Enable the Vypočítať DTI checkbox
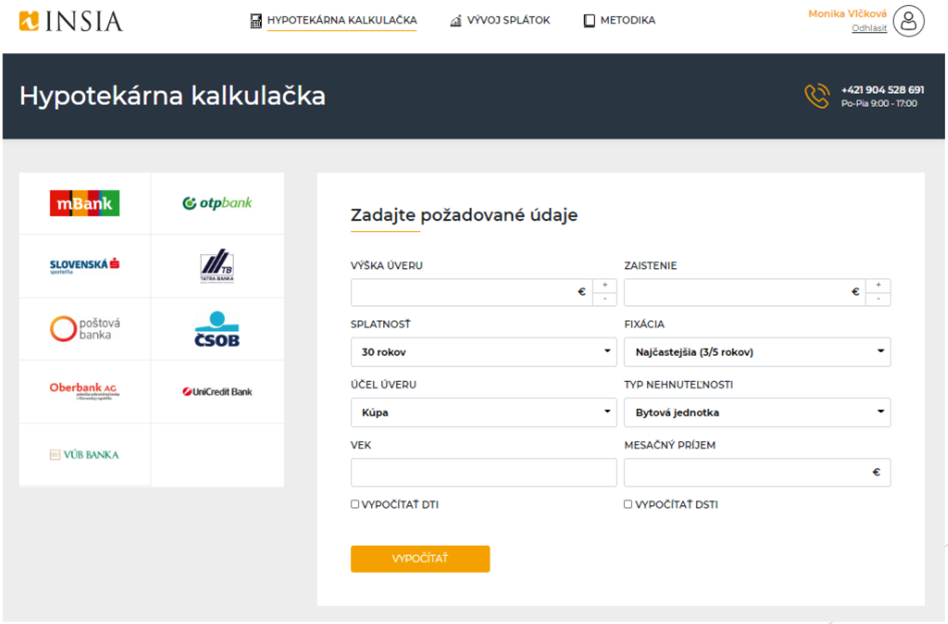Viewport: 948px width, 624px height. (355, 504)
